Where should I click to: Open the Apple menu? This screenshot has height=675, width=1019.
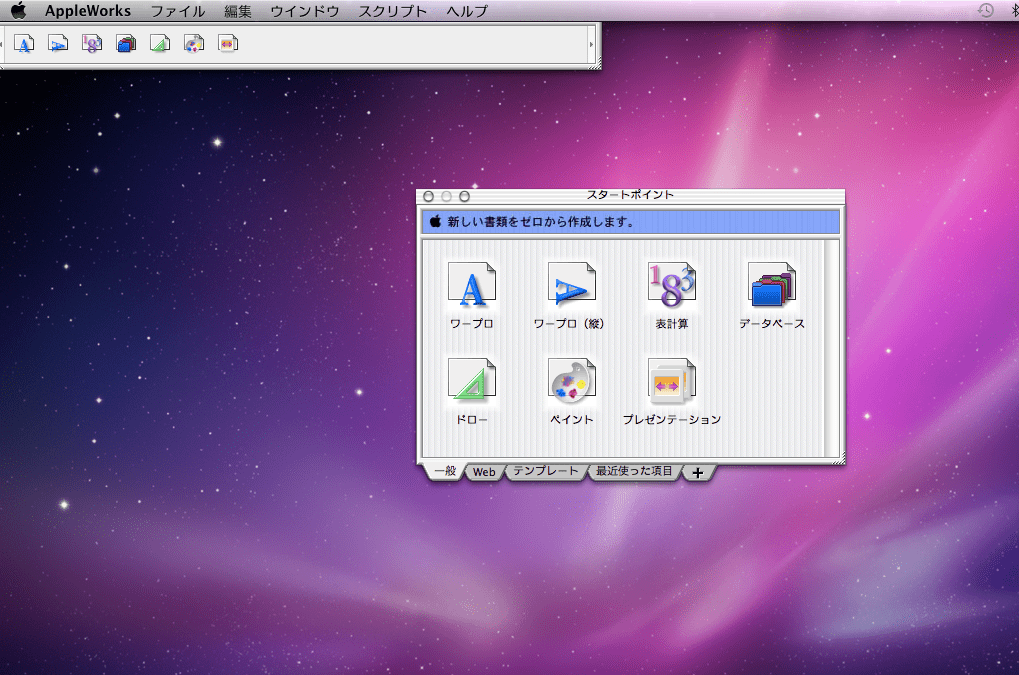pos(19,10)
